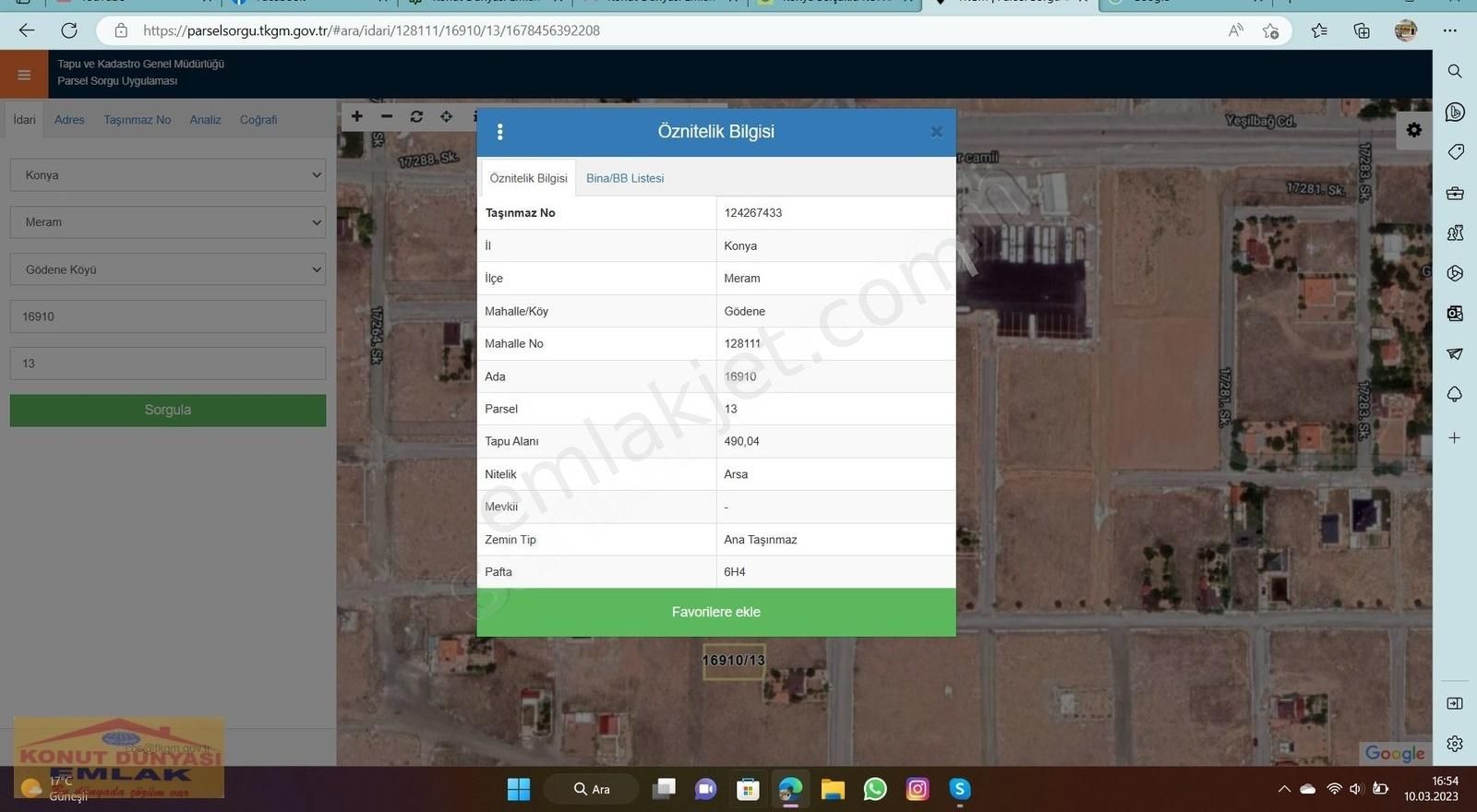The height and width of the screenshot is (812, 1477).
Task: Open Shopping tag in Edge sidebar
Action: tap(1455, 152)
